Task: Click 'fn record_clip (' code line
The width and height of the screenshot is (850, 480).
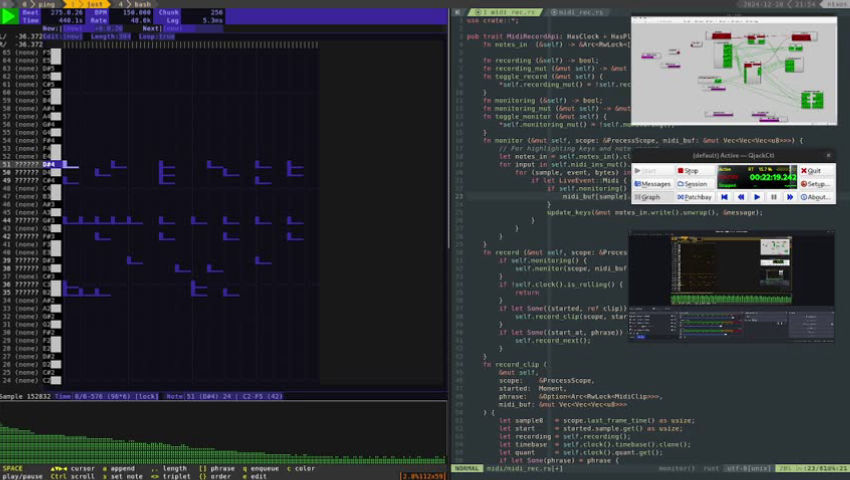Action: tap(514, 364)
